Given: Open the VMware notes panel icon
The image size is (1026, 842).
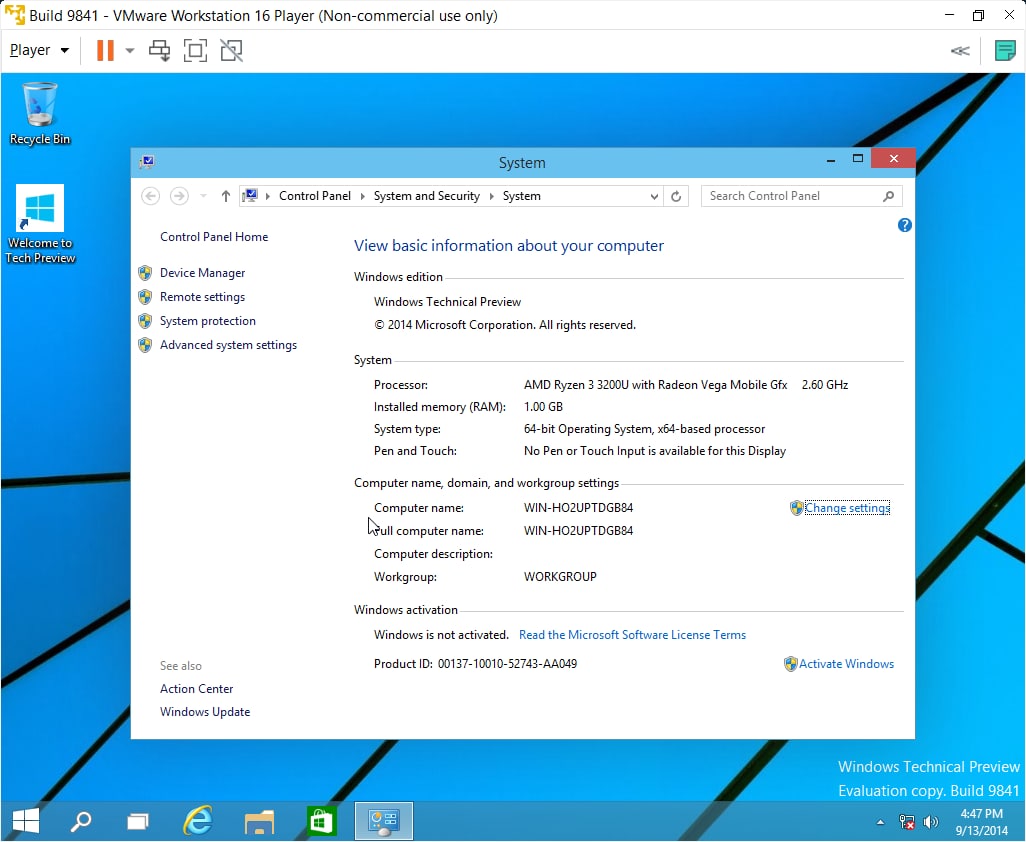Looking at the screenshot, I should coord(1004,50).
